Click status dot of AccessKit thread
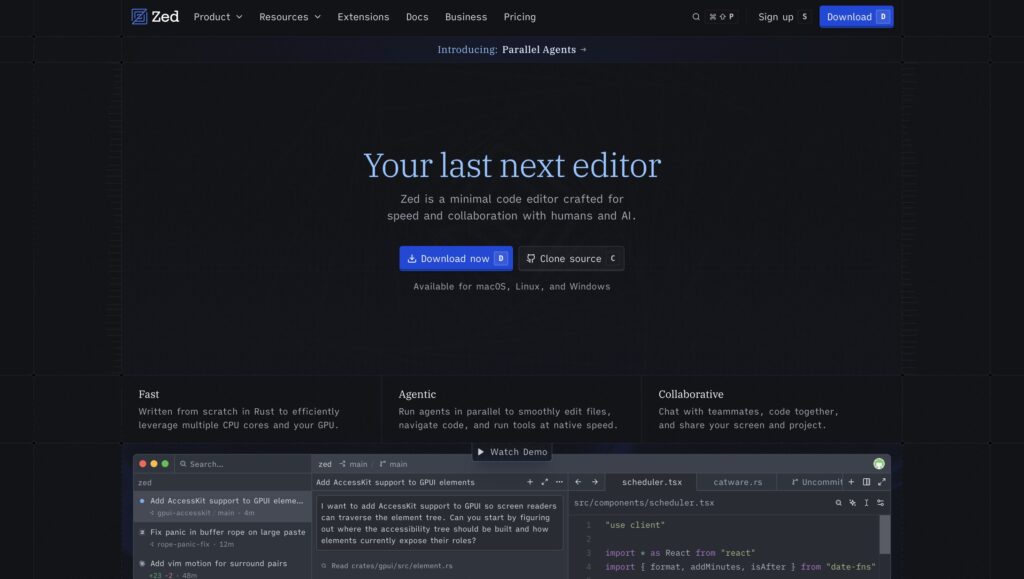This screenshot has width=1024, height=579. click(142, 501)
